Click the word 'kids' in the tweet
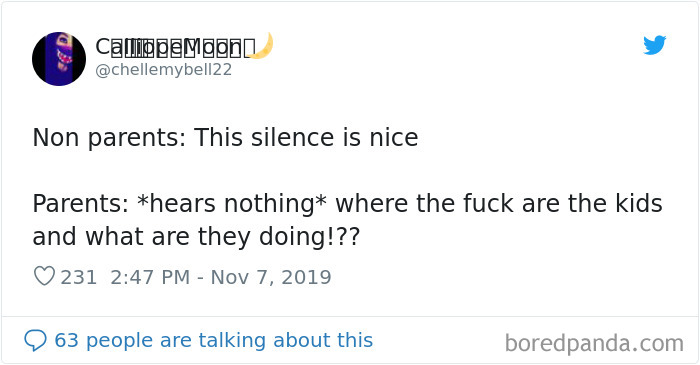 (x=639, y=203)
